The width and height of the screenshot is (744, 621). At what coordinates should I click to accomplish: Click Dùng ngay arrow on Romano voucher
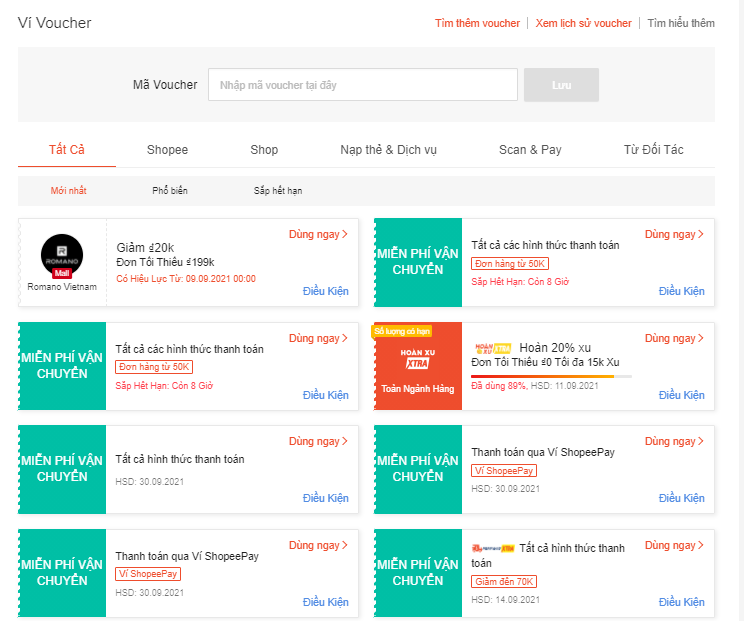(x=318, y=234)
